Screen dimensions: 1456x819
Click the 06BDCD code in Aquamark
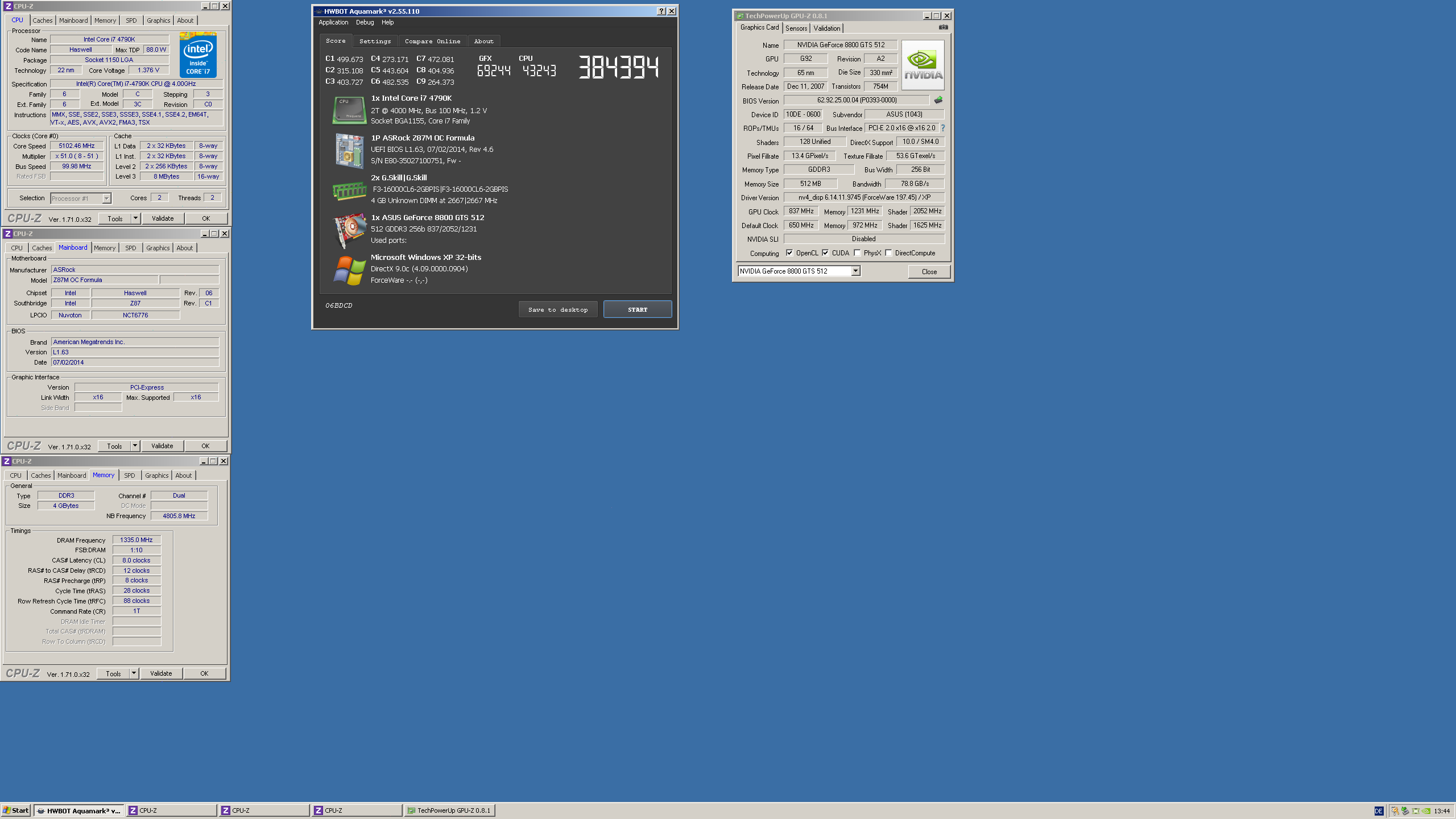coord(339,305)
